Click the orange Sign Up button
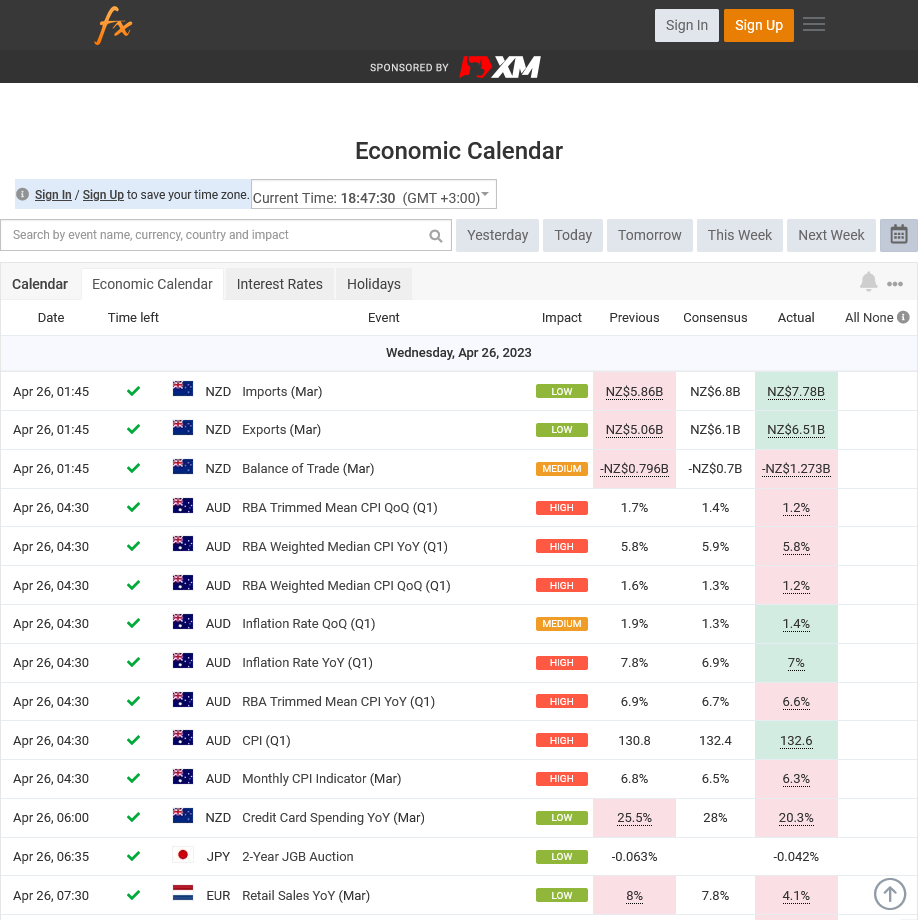 tap(758, 25)
